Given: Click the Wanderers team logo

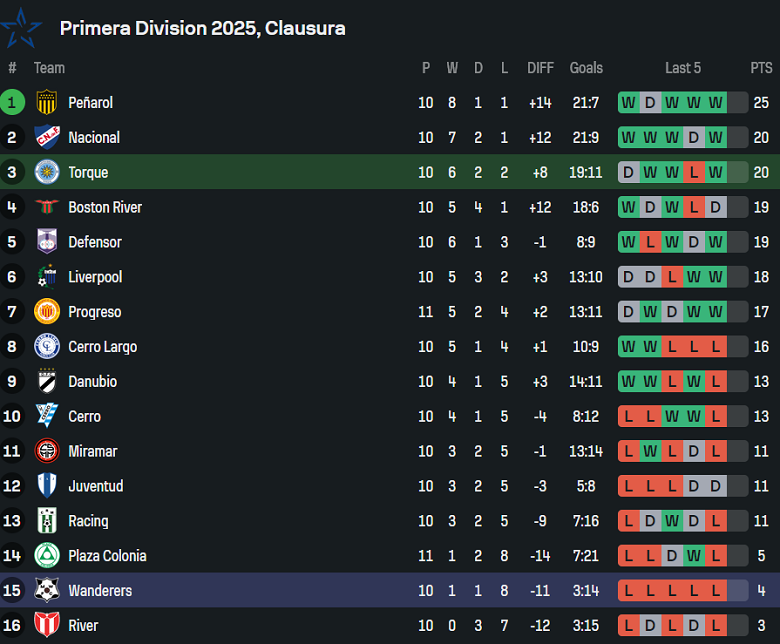Looking at the screenshot, I should [47, 591].
